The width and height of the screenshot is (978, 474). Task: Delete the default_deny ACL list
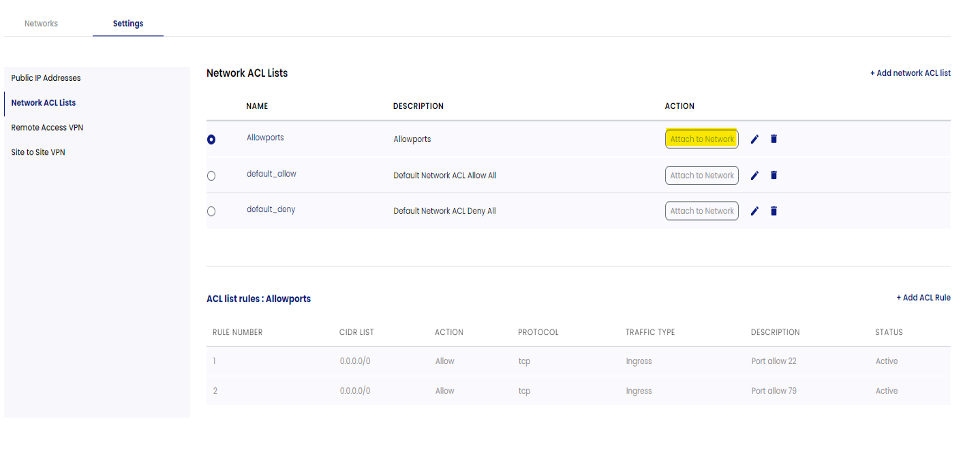tap(774, 211)
